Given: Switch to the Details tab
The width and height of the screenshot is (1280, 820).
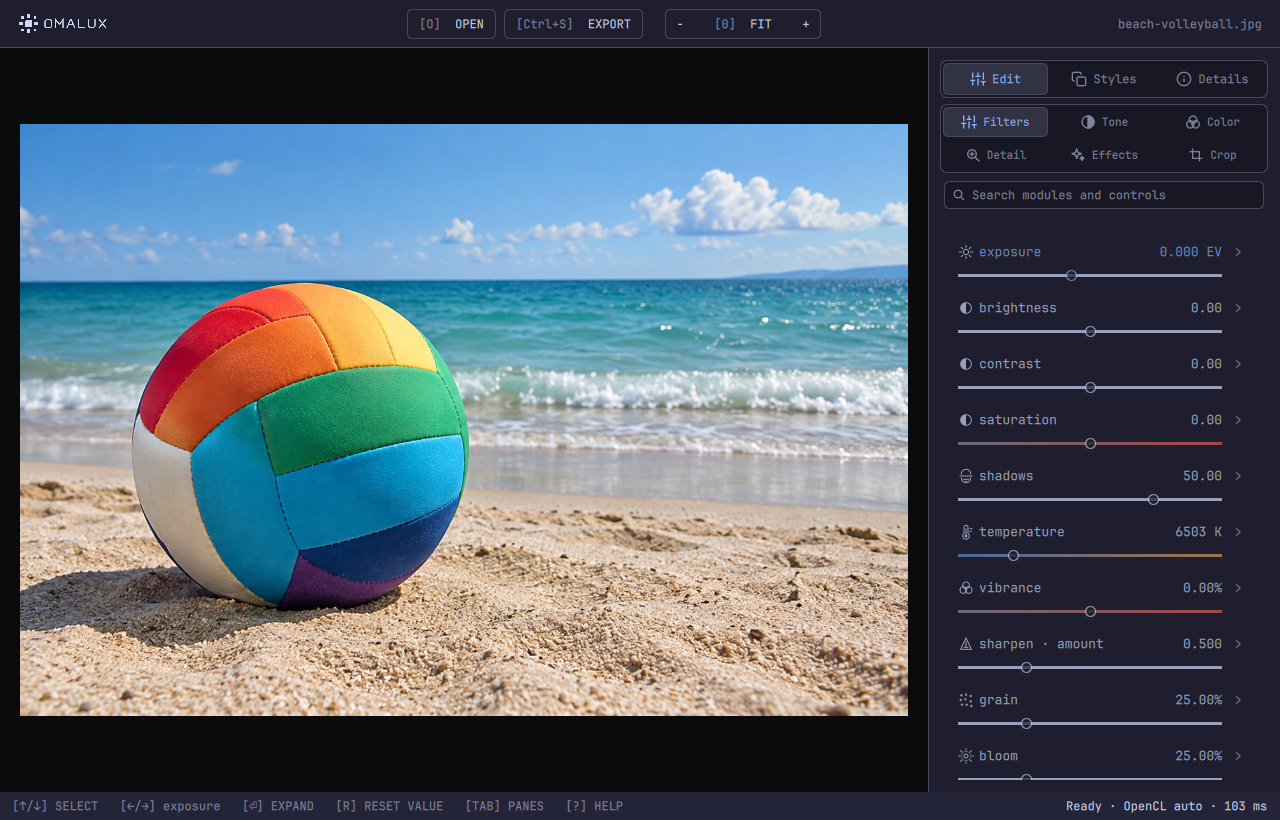Looking at the screenshot, I should pos(1212,79).
